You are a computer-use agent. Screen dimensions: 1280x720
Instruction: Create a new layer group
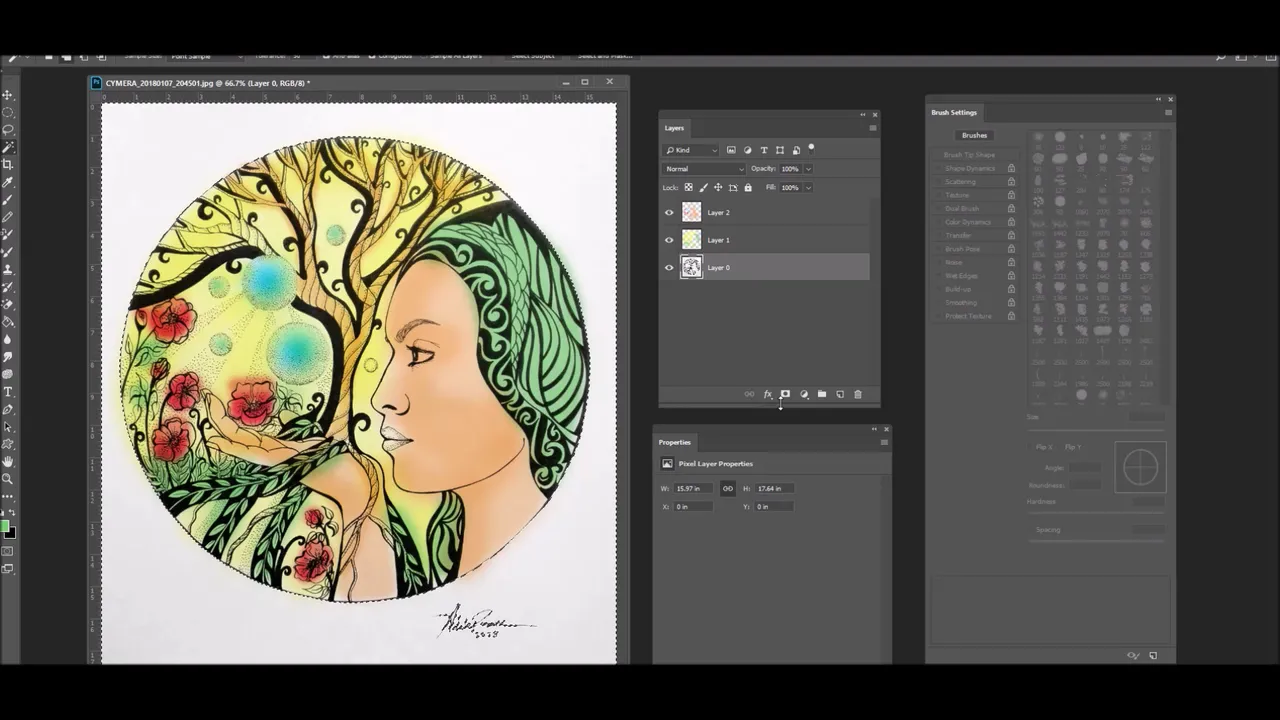coord(822,394)
